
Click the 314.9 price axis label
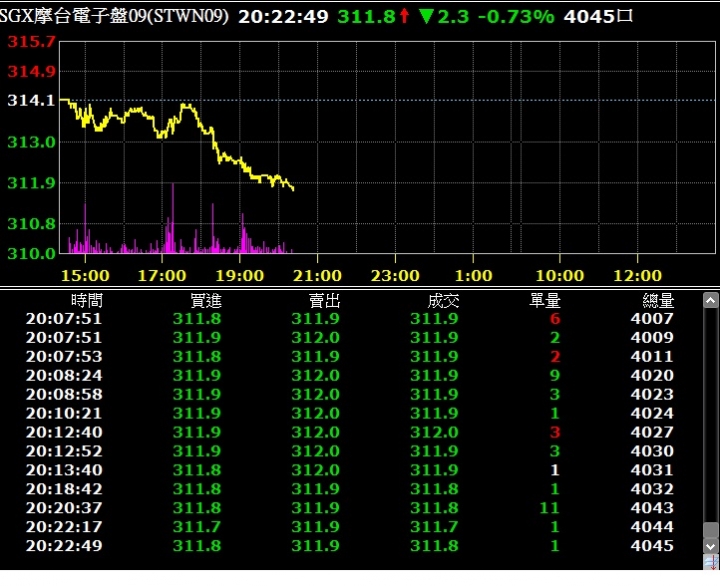(x=31, y=72)
